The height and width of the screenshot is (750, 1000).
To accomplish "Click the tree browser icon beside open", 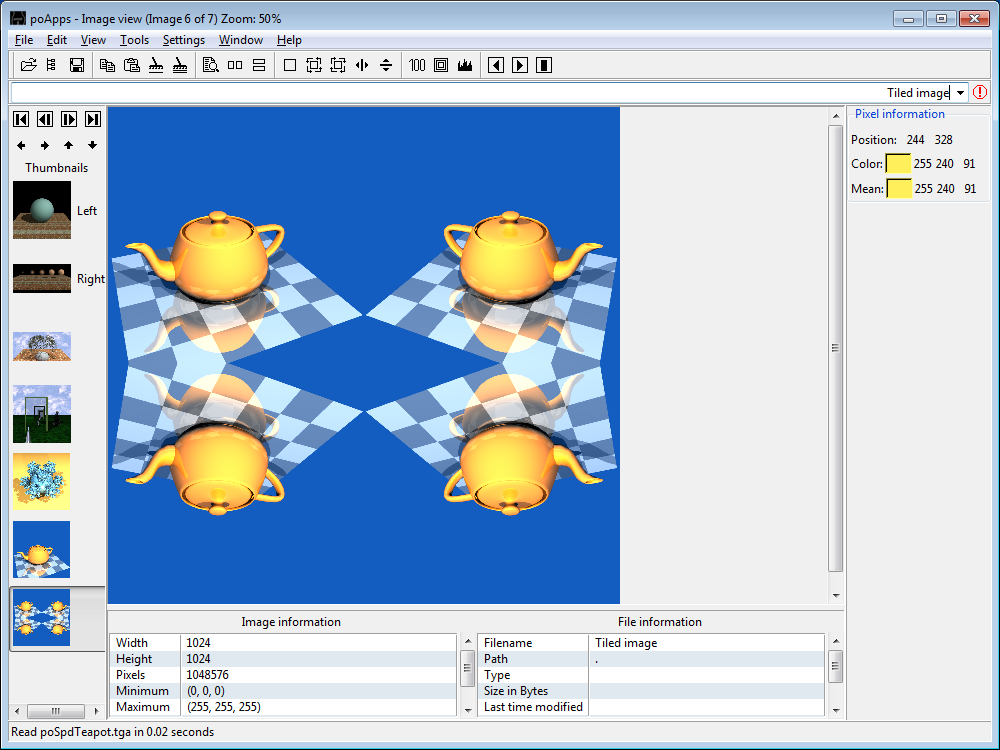I will [52, 65].
